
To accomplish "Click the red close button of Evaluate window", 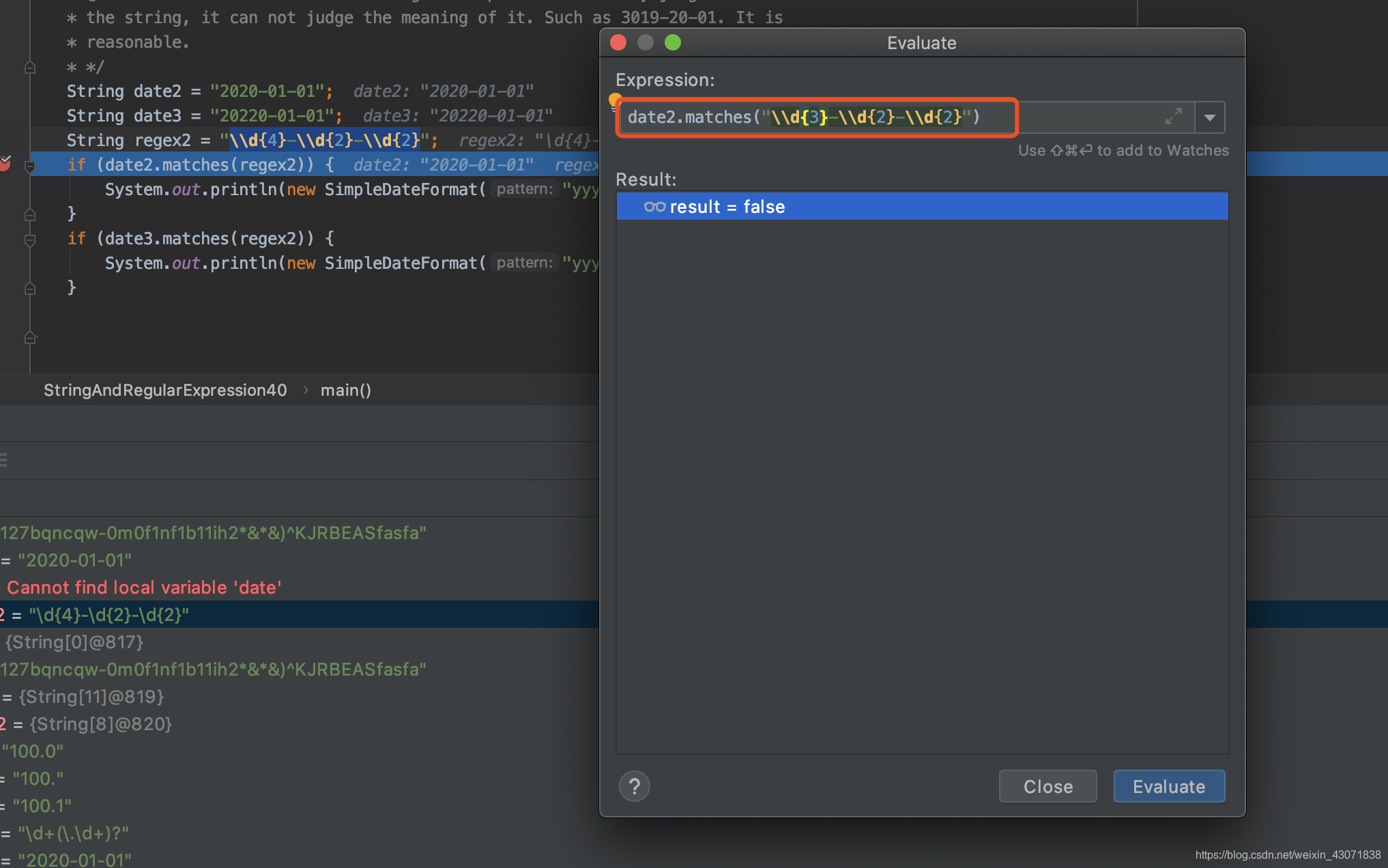I will (618, 42).
